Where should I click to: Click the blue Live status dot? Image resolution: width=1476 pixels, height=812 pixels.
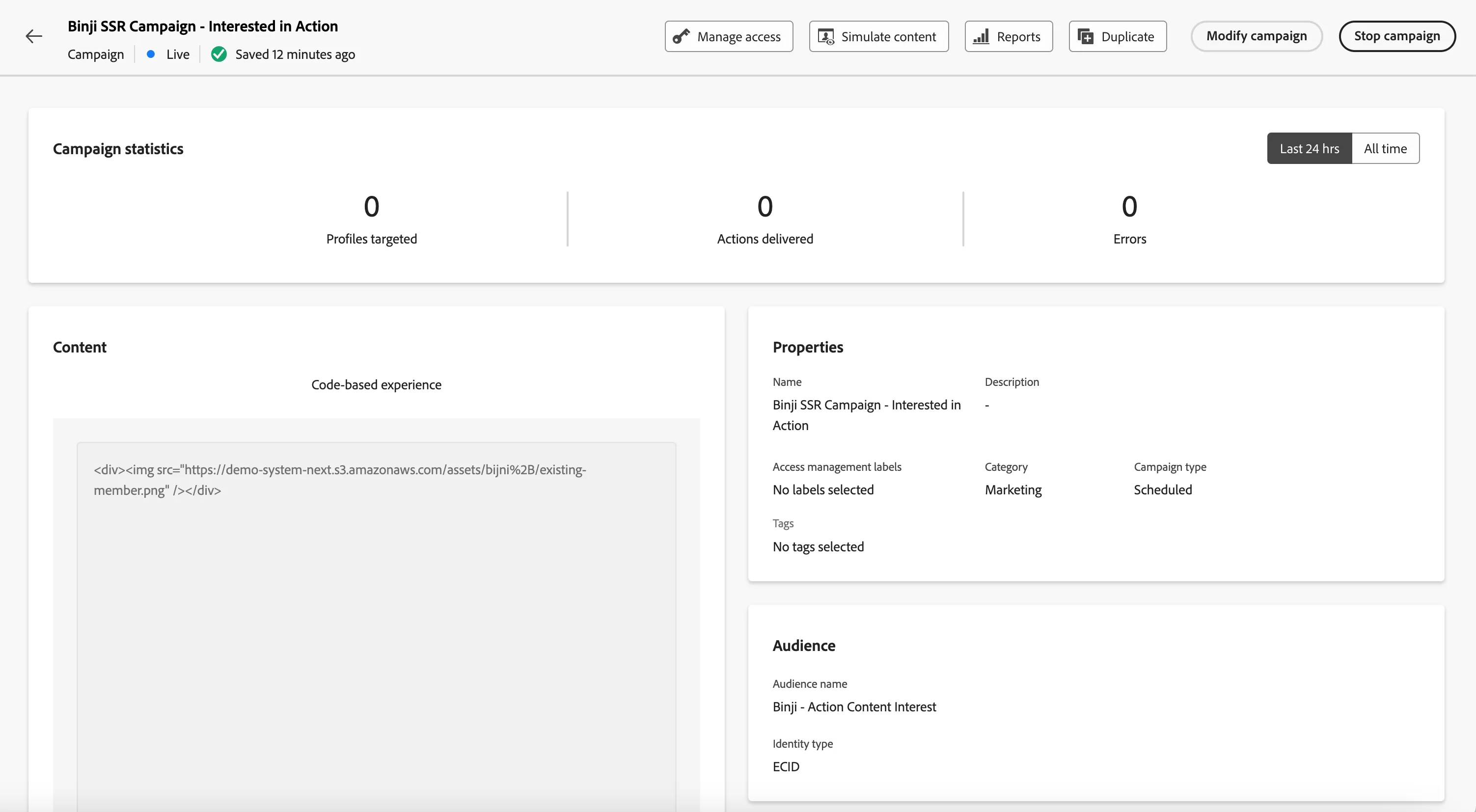[151, 54]
